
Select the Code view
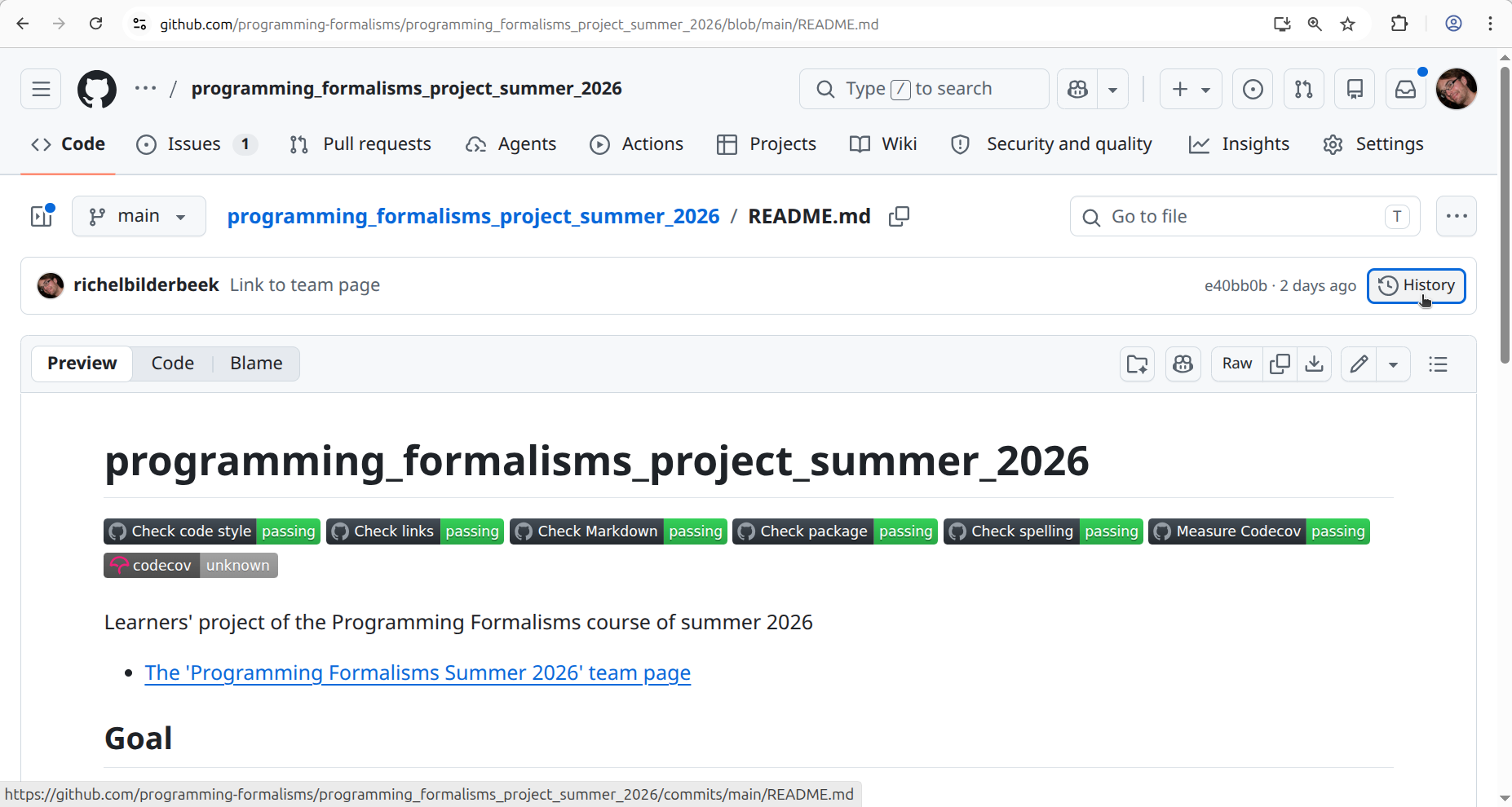pyautogui.click(x=173, y=364)
